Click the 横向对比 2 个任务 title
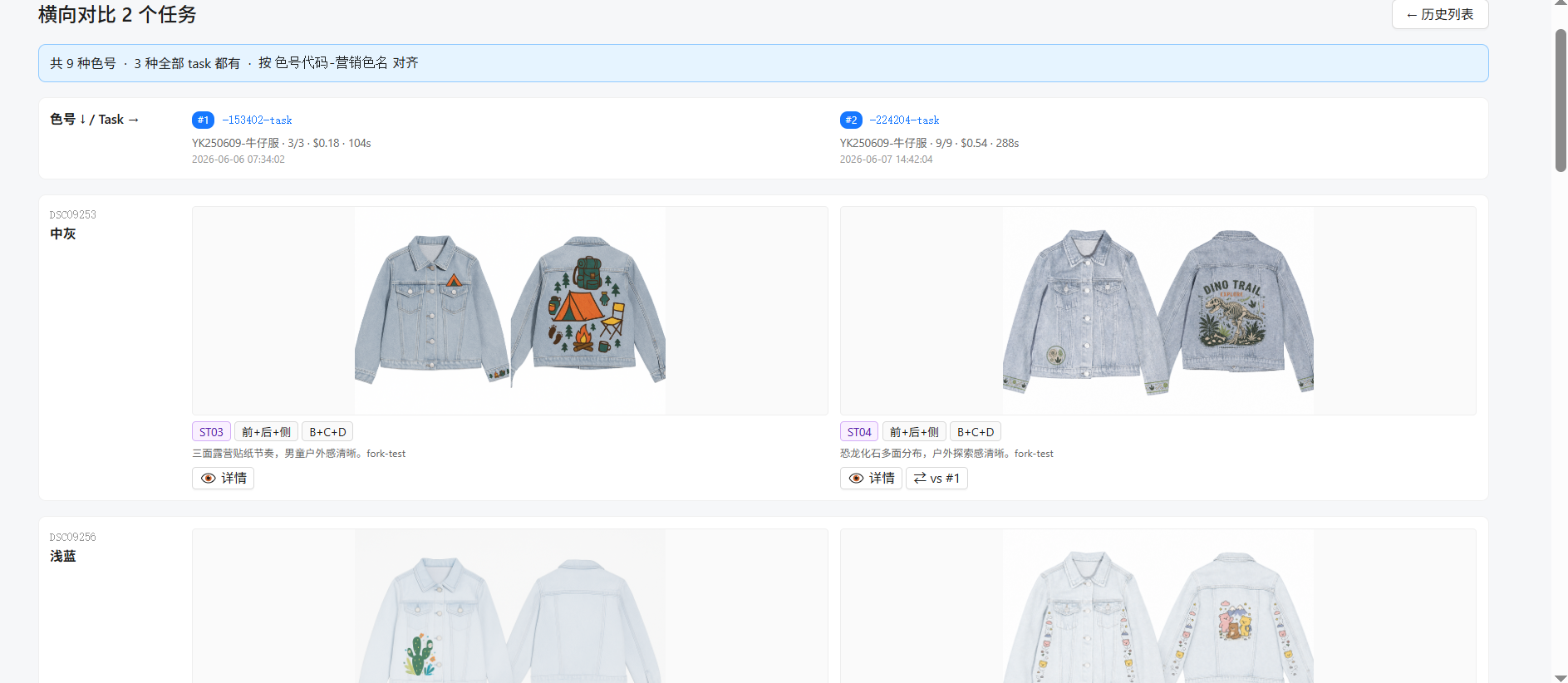Image resolution: width=1568 pixels, height=683 pixels. click(x=117, y=15)
